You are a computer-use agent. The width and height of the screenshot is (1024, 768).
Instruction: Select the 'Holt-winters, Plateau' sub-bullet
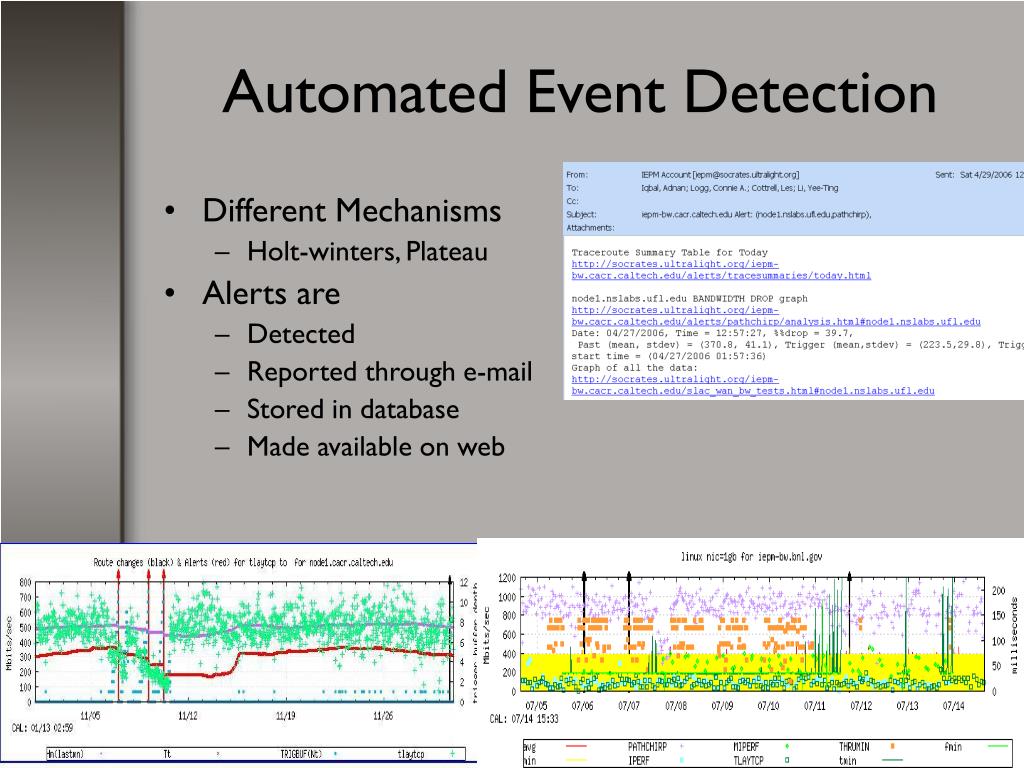click(367, 251)
